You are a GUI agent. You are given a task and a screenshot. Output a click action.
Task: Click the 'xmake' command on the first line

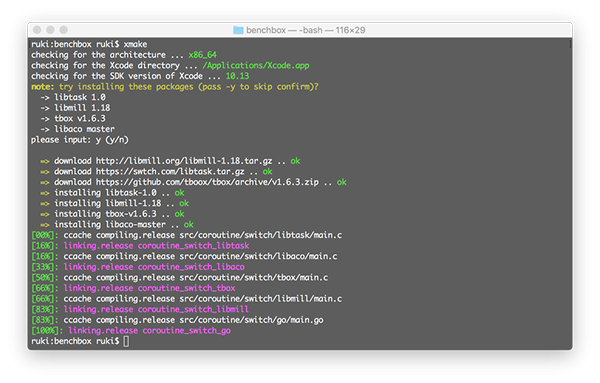click(x=135, y=44)
